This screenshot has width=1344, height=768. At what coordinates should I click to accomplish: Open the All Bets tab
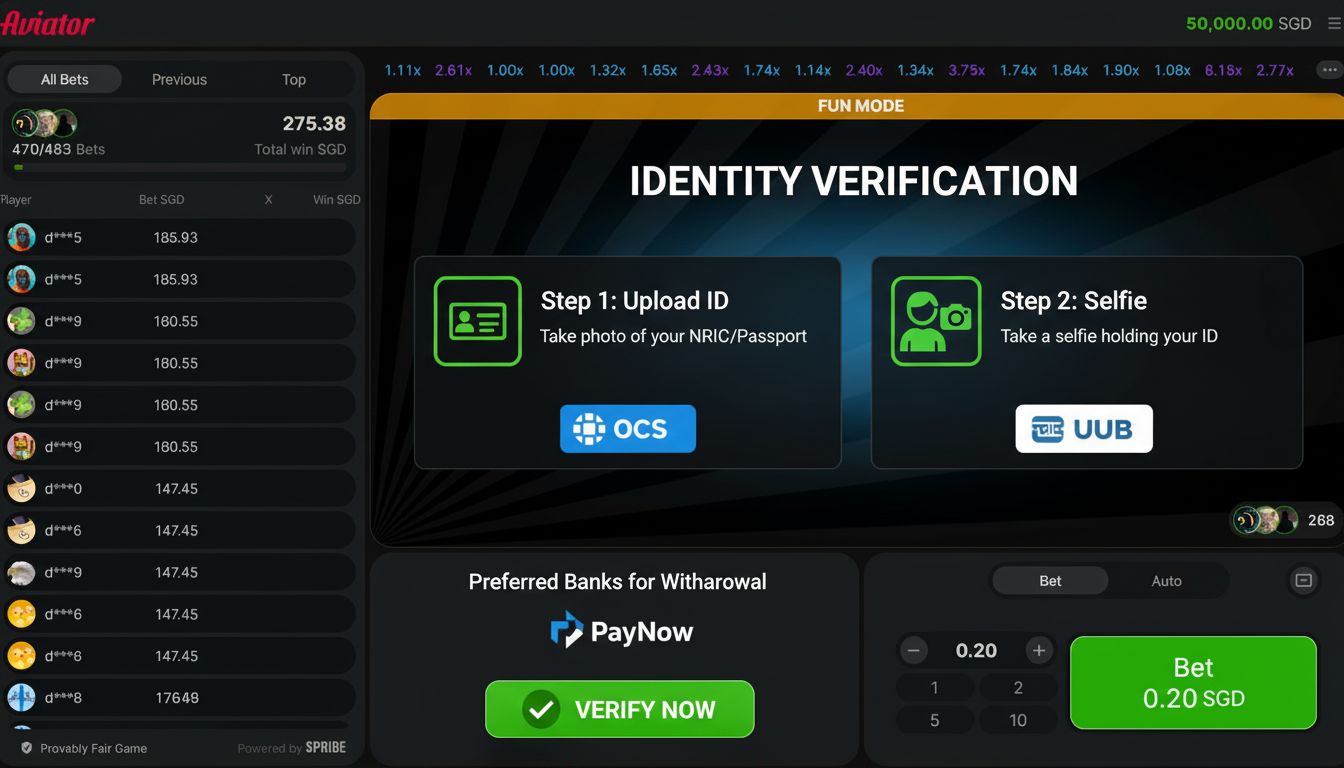tap(64, 79)
